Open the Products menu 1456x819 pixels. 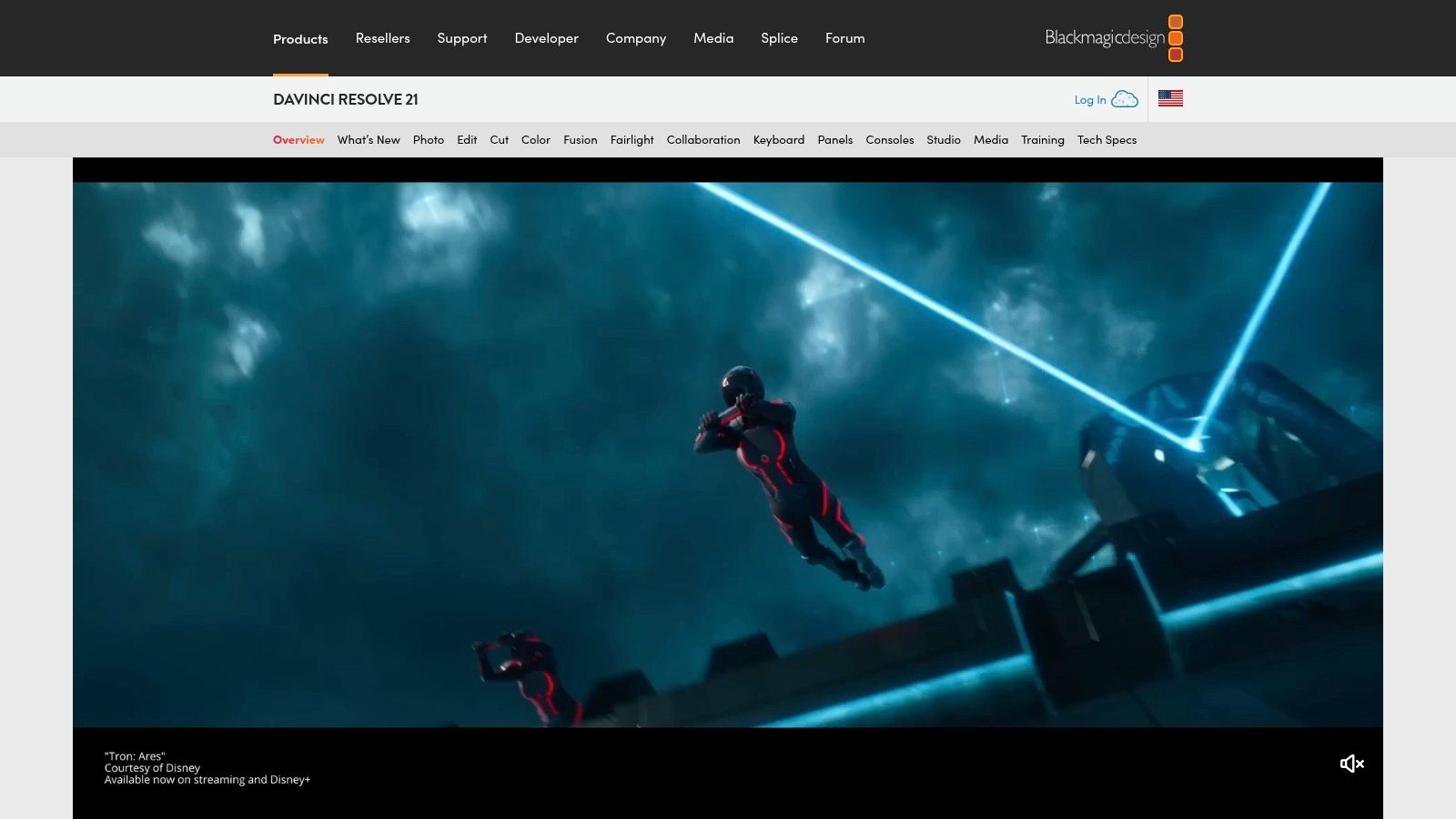tap(300, 39)
